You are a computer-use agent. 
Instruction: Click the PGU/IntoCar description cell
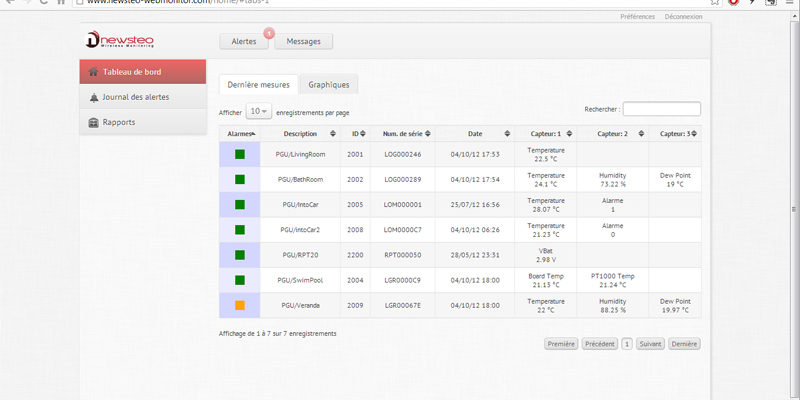[301, 205]
